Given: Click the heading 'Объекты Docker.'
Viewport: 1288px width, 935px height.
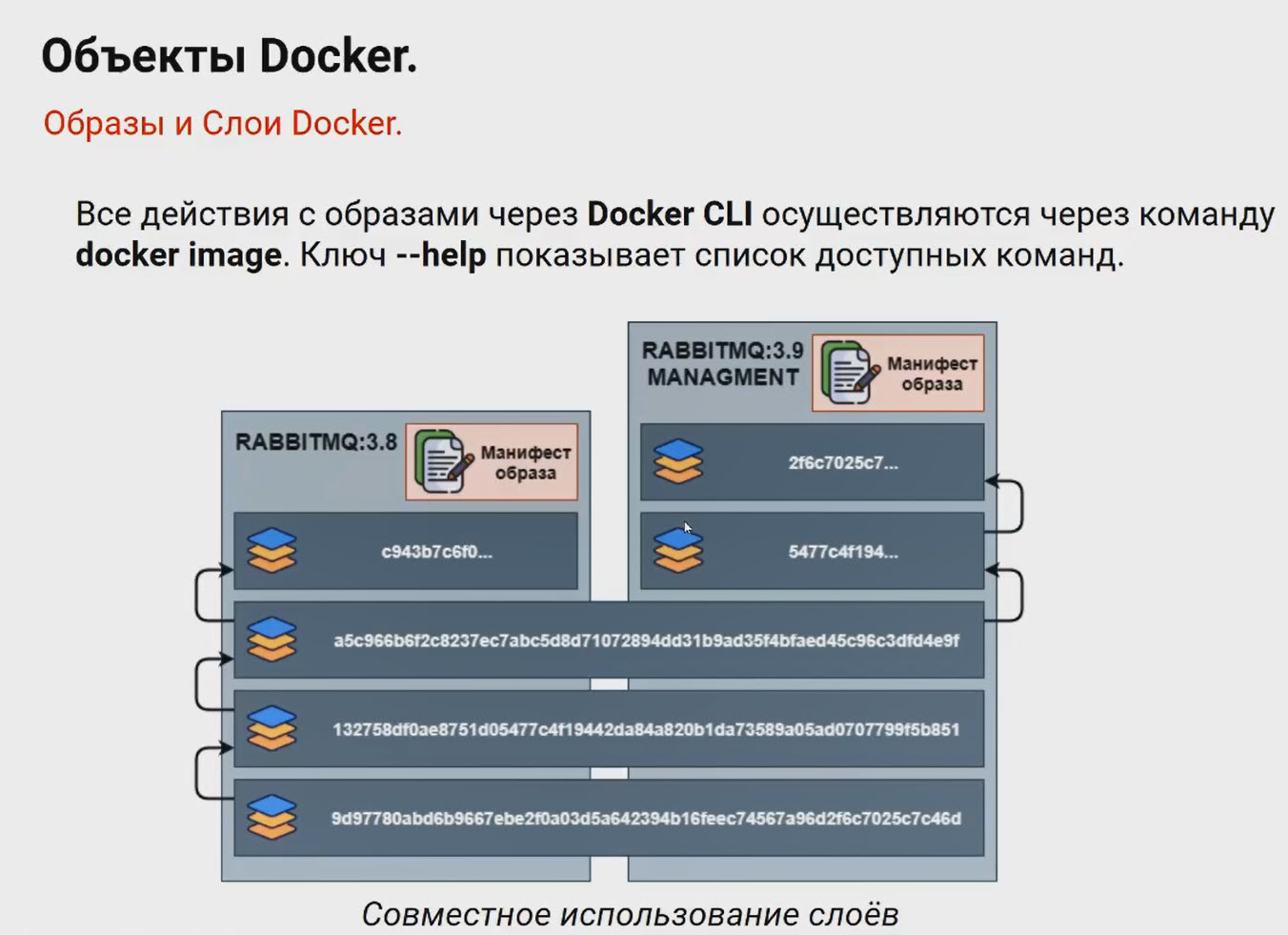Looking at the screenshot, I should click(x=230, y=56).
